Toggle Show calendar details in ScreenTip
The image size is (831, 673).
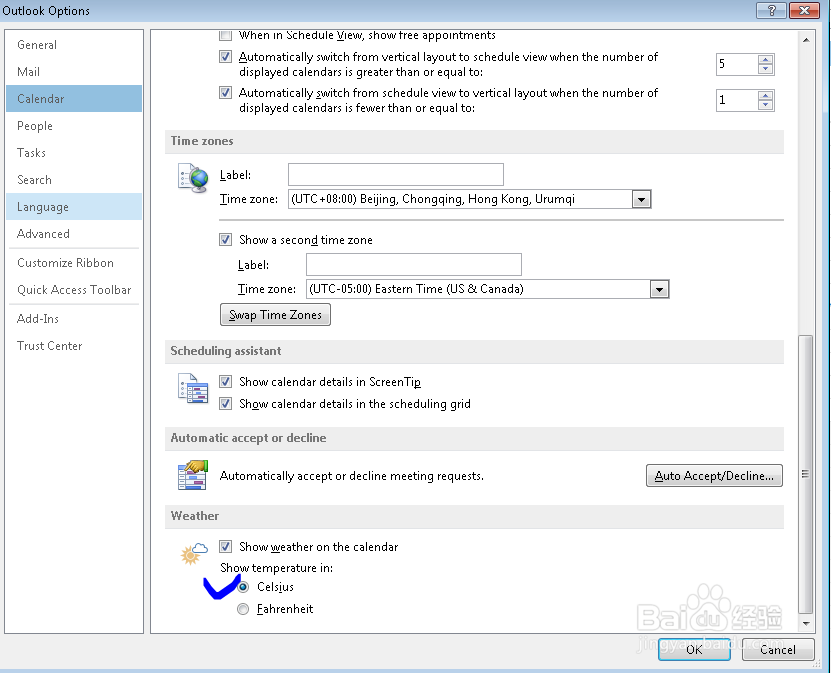(x=225, y=382)
